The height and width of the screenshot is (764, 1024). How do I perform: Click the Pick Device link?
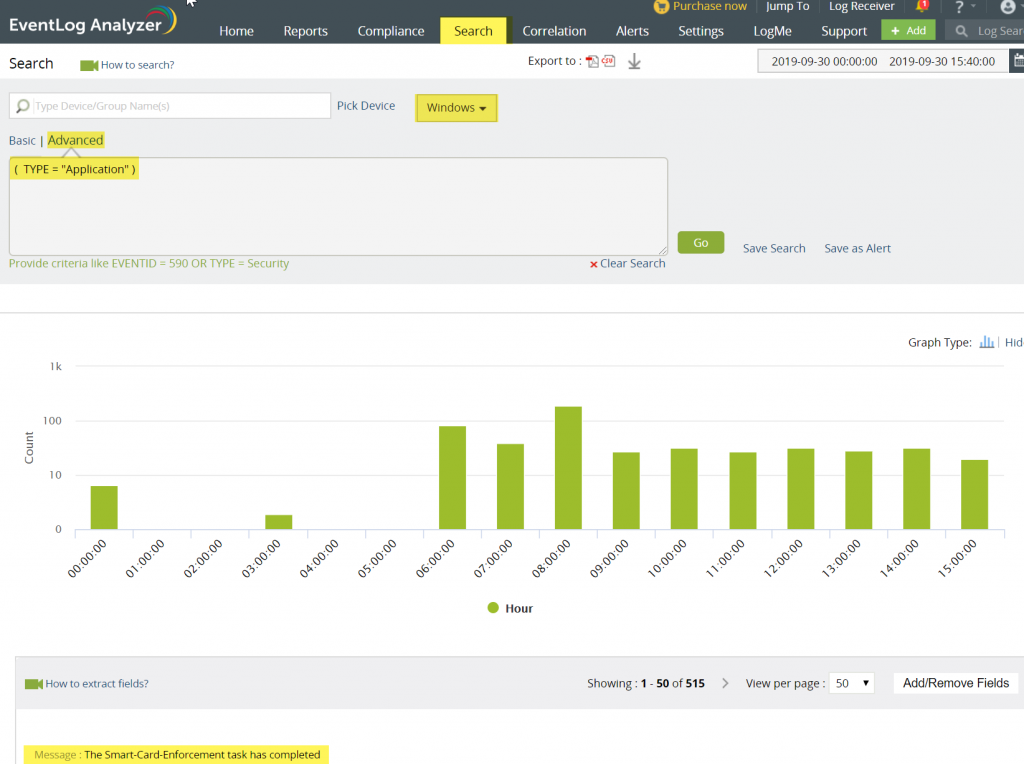pos(366,106)
